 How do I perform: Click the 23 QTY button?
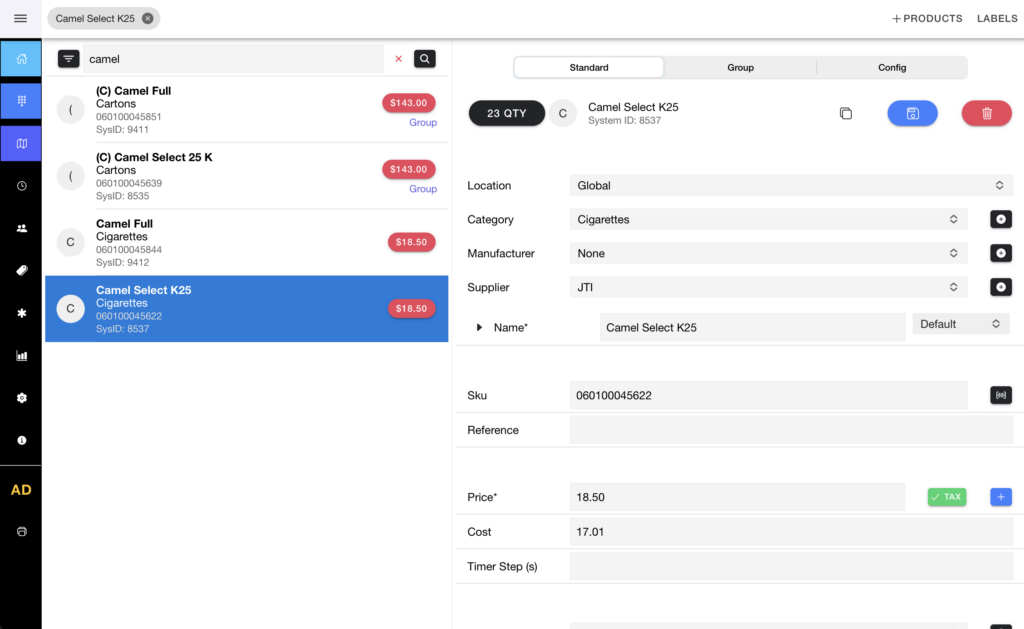[x=507, y=114]
